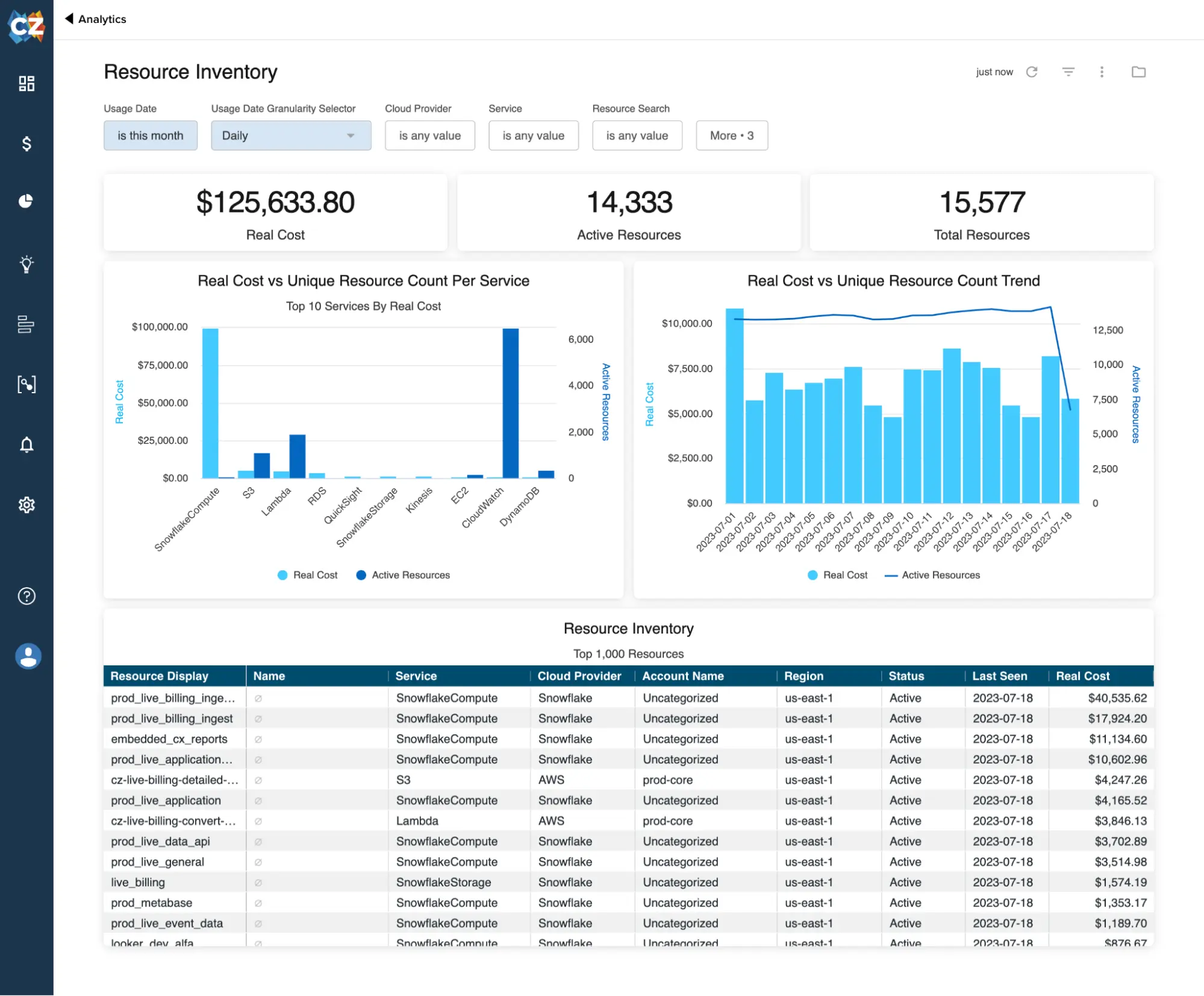The image size is (1204, 996).
Task: Sort by Region column header
Action: click(829, 676)
